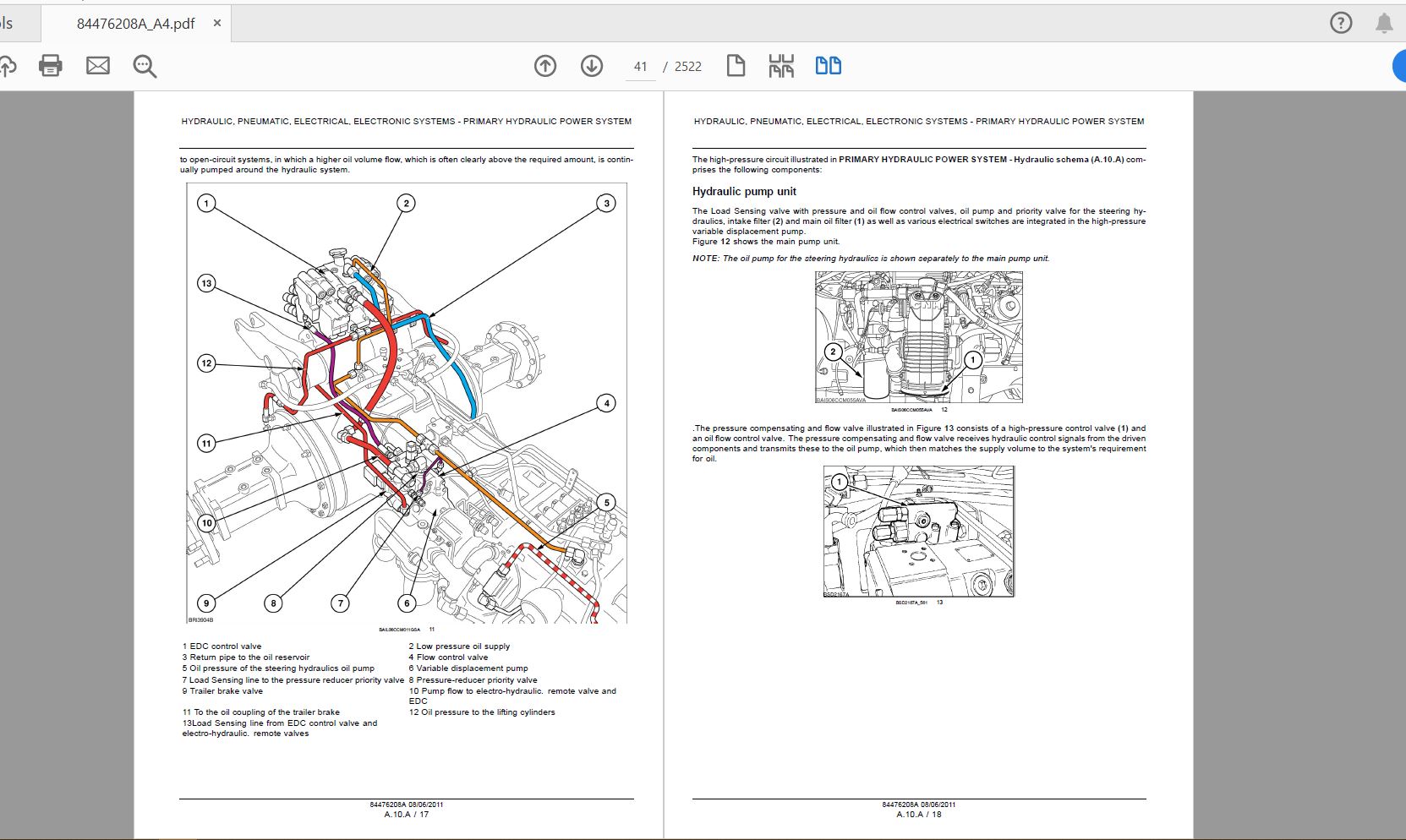This screenshot has height=840, width=1406.
Task: Go to next page arrow
Action: click(x=592, y=66)
